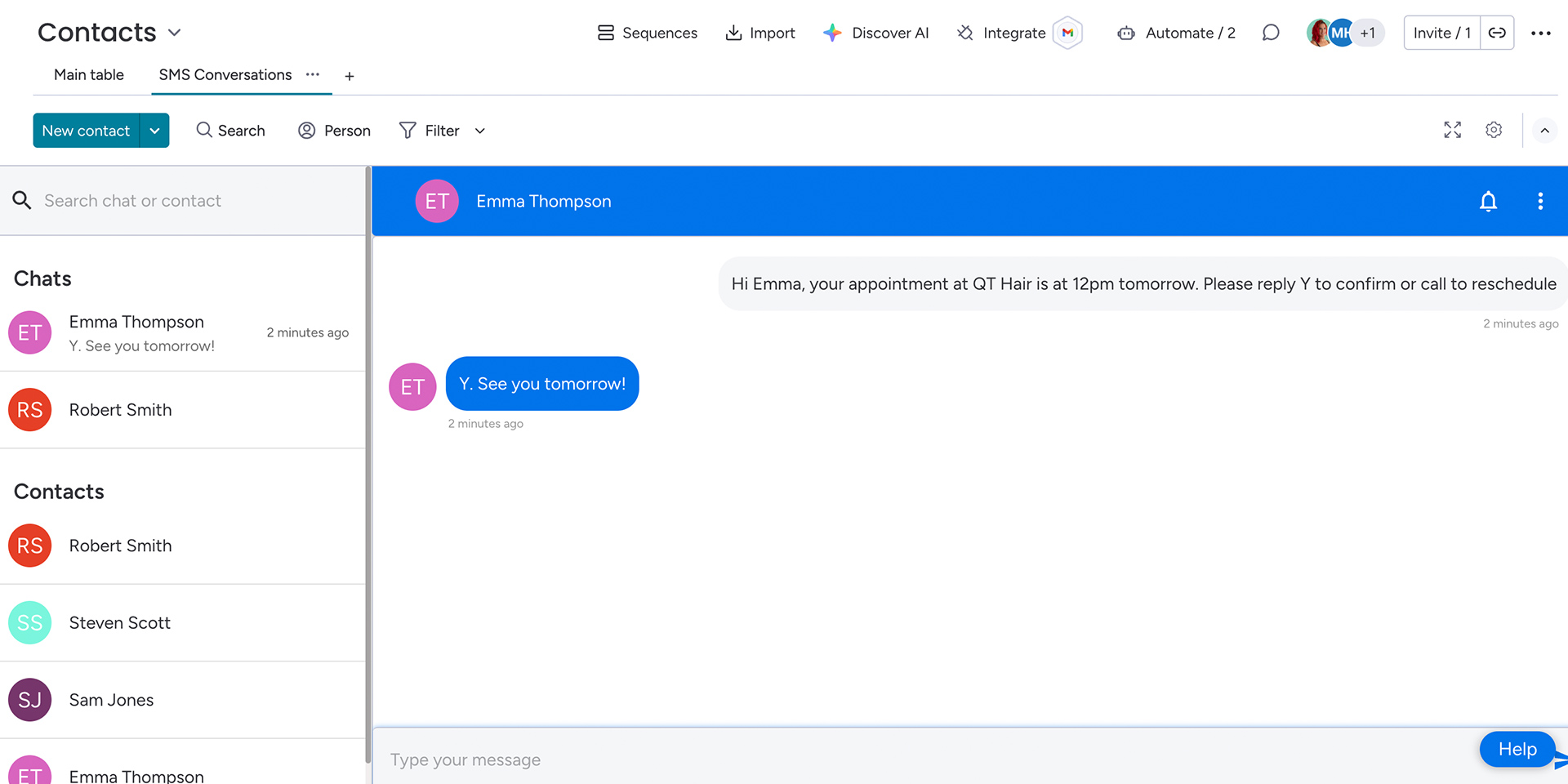Click the notification bell in chat header
1568x784 pixels.
click(1488, 201)
